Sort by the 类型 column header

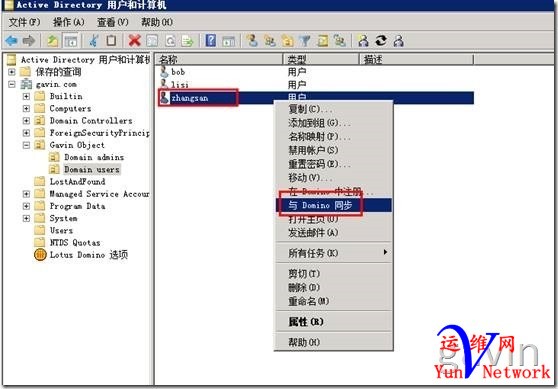[321, 59]
